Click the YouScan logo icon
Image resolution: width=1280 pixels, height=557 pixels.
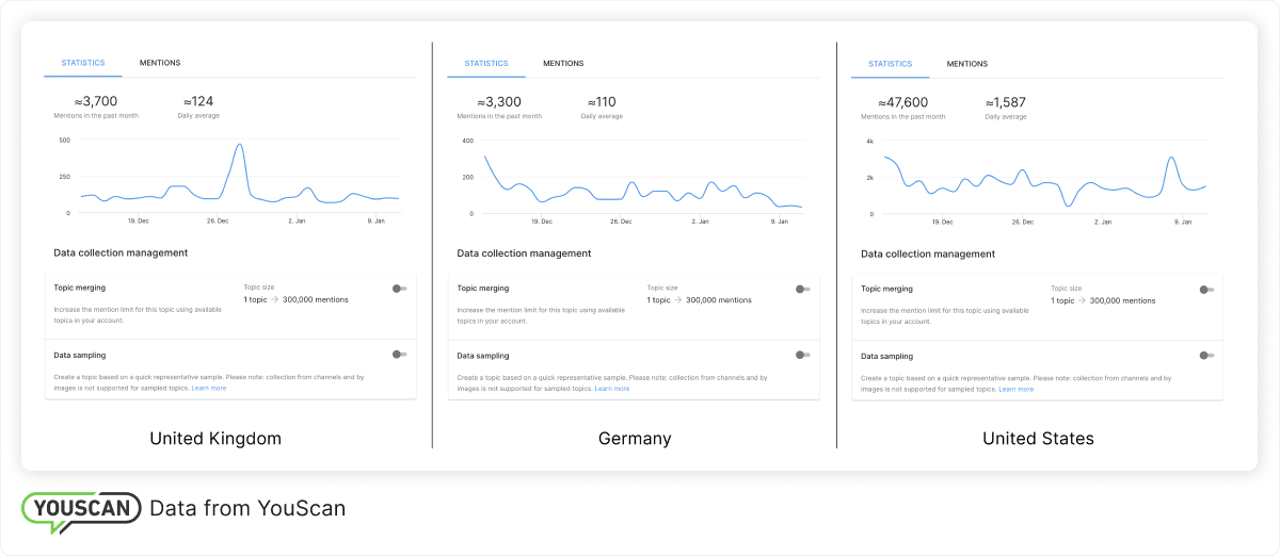pos(82,509)
